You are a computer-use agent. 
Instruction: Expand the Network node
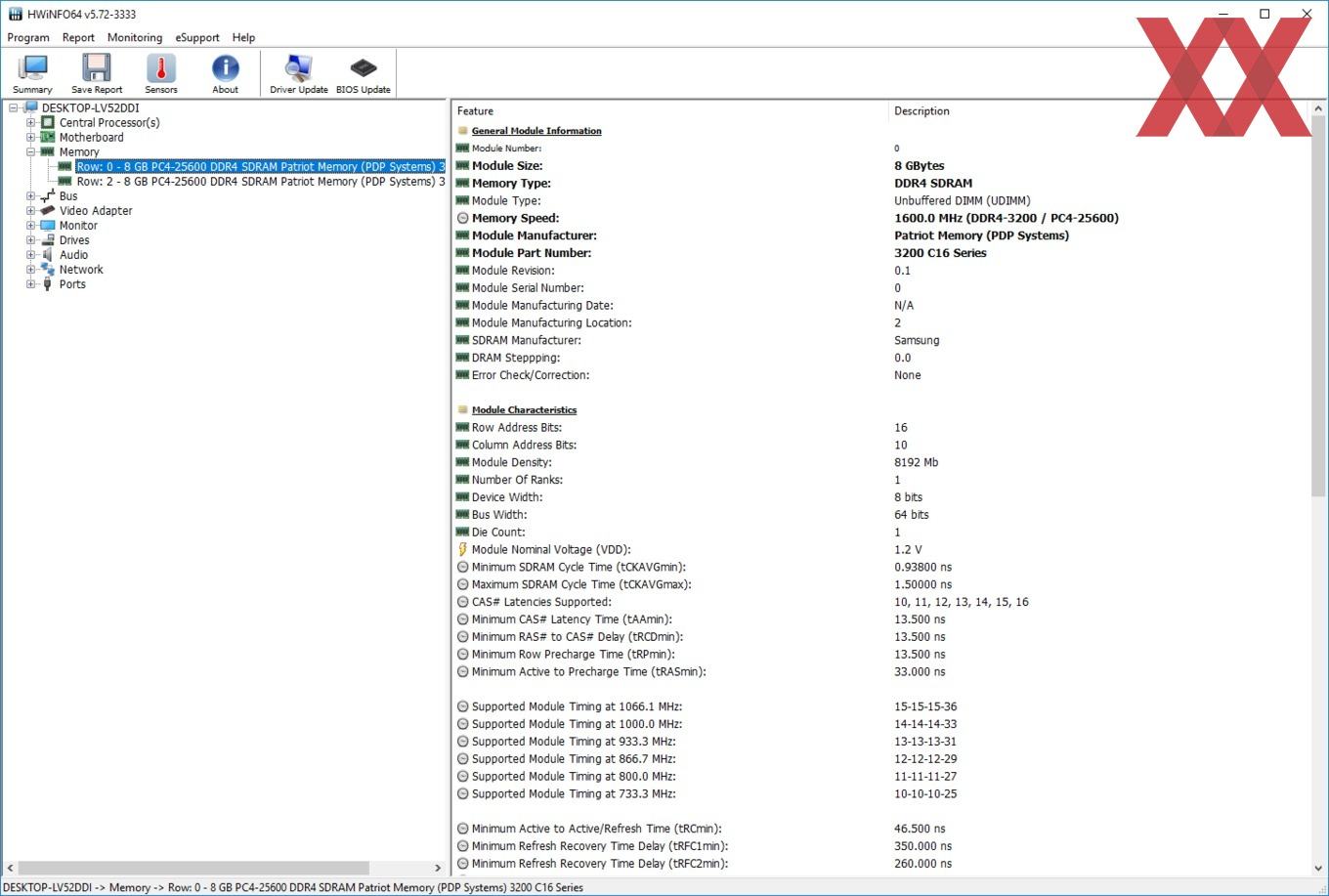click(x=30, y=269)
